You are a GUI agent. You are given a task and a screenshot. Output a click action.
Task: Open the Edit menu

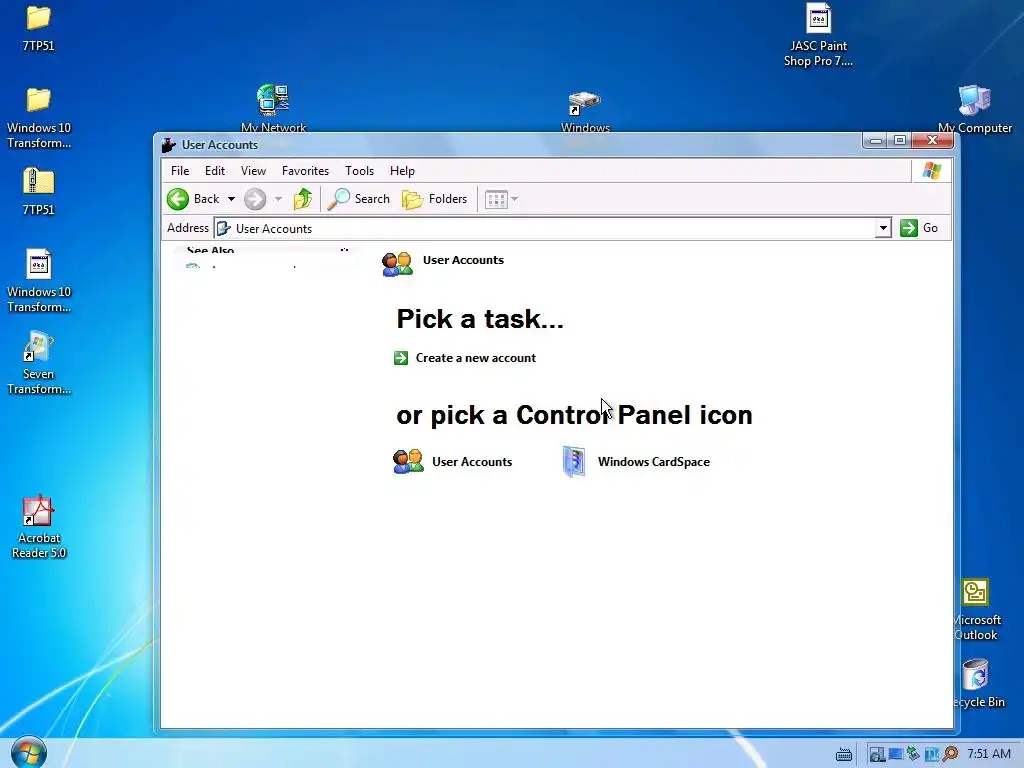[215, 171]
